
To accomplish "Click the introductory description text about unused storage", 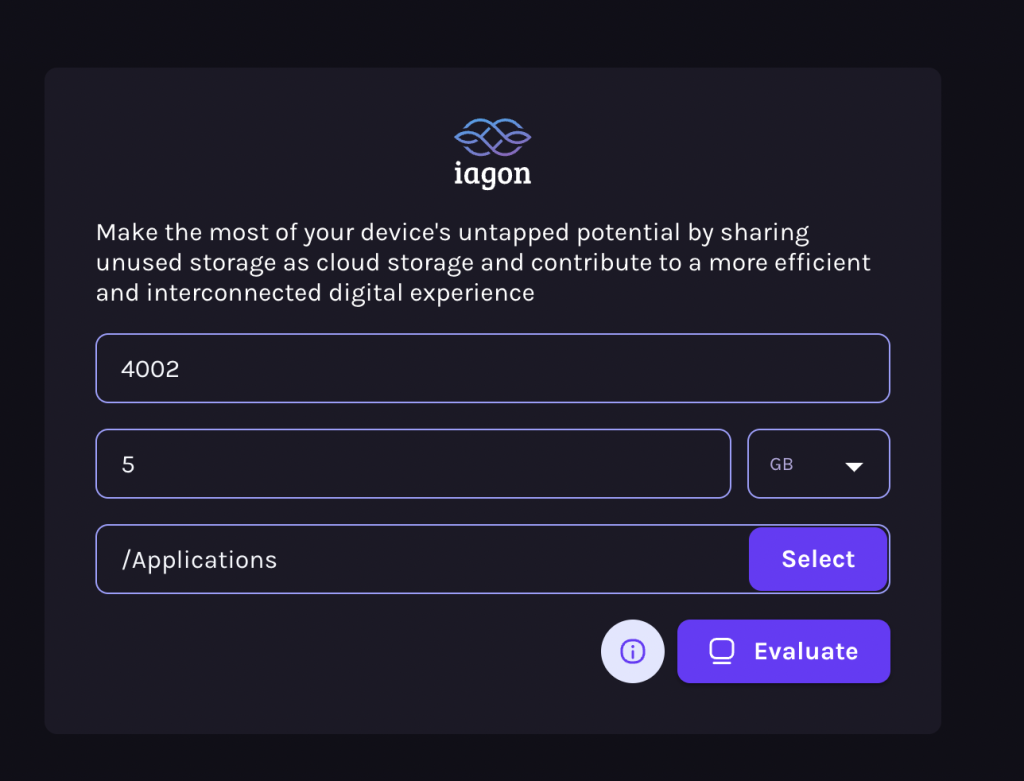I will (482, 262).
